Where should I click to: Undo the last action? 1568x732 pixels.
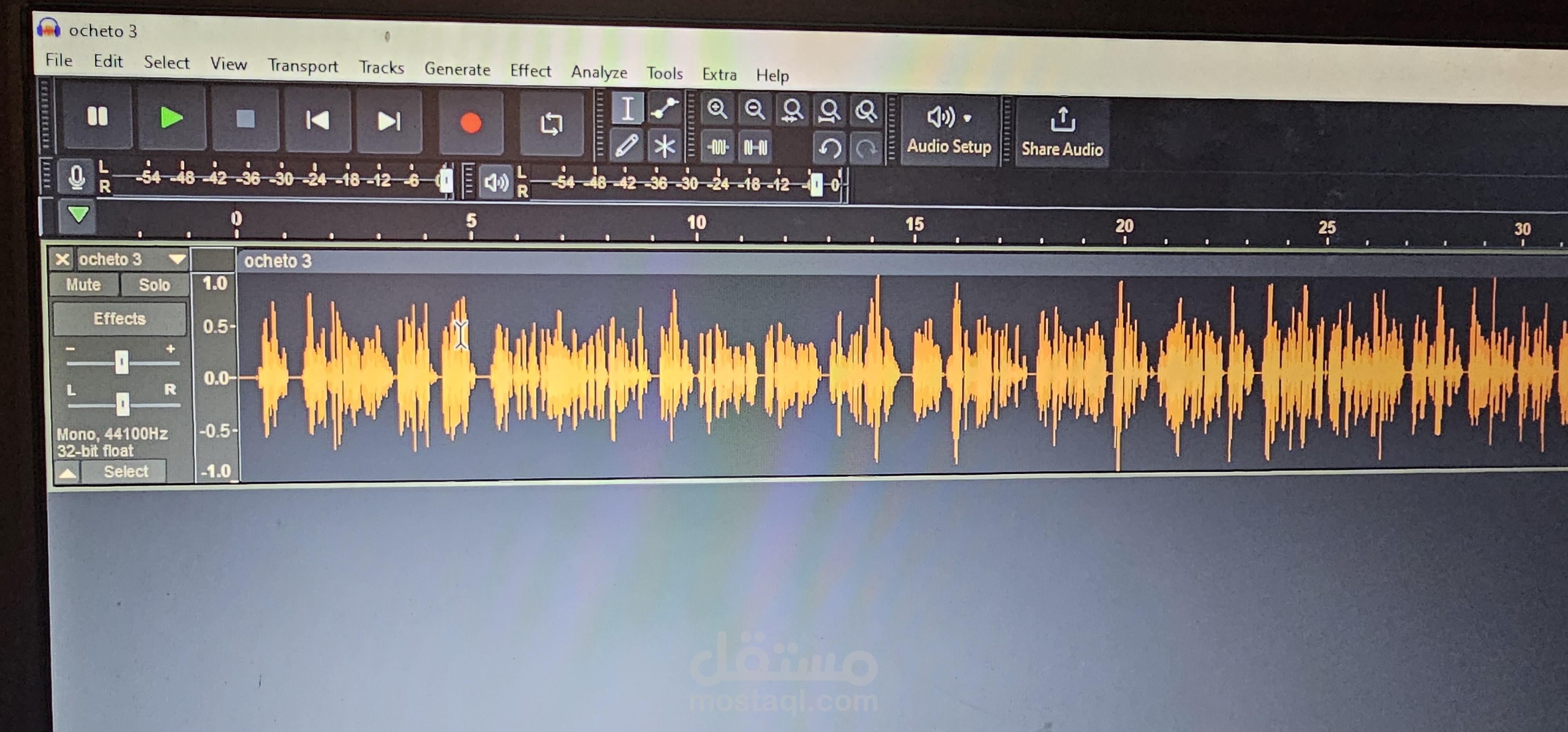[x=829, y=149]
